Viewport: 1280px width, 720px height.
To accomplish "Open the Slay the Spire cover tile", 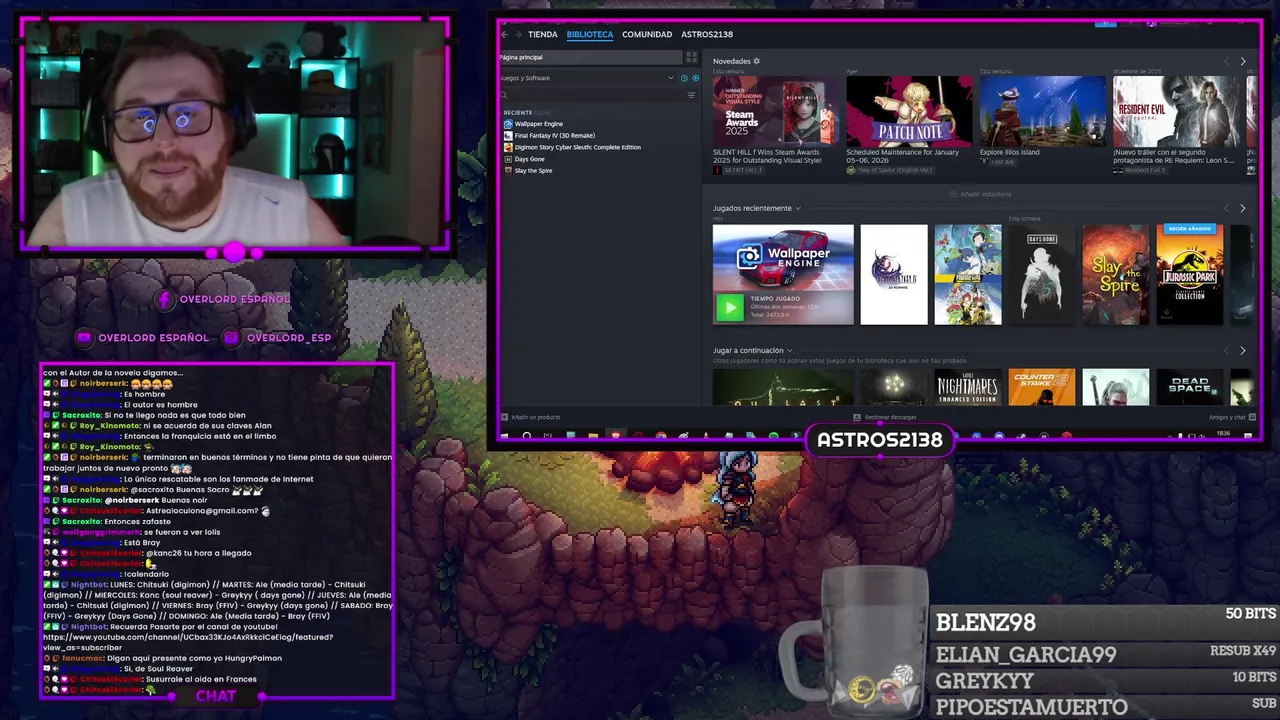I will (x=1116, y=275).
